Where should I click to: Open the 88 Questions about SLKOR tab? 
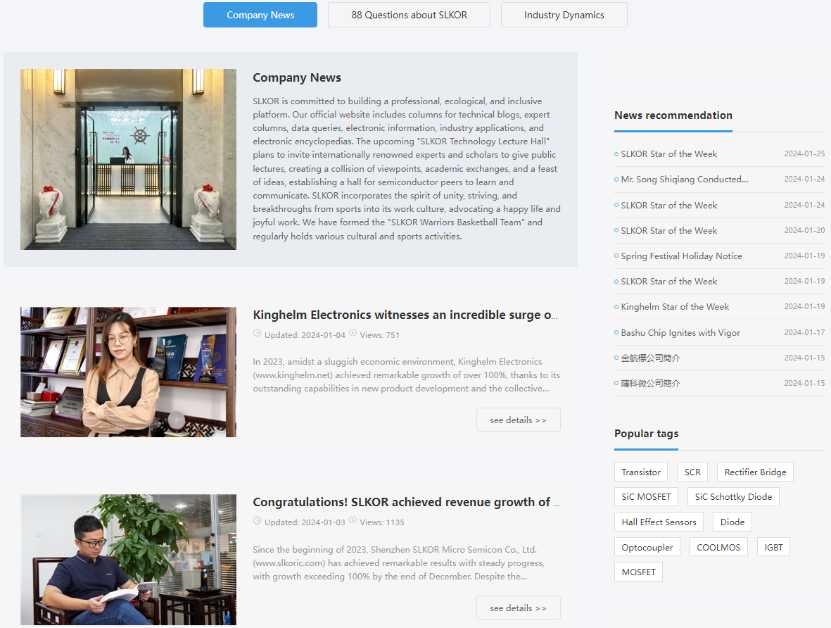click(x=409, y=15)
